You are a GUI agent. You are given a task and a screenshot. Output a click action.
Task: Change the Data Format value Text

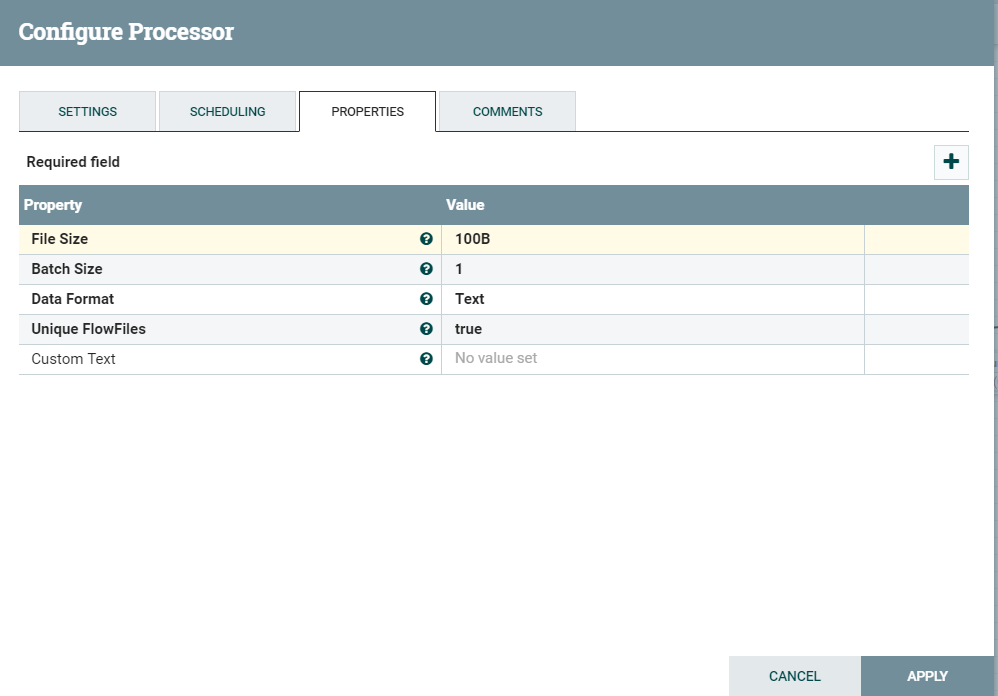[653, 299]
